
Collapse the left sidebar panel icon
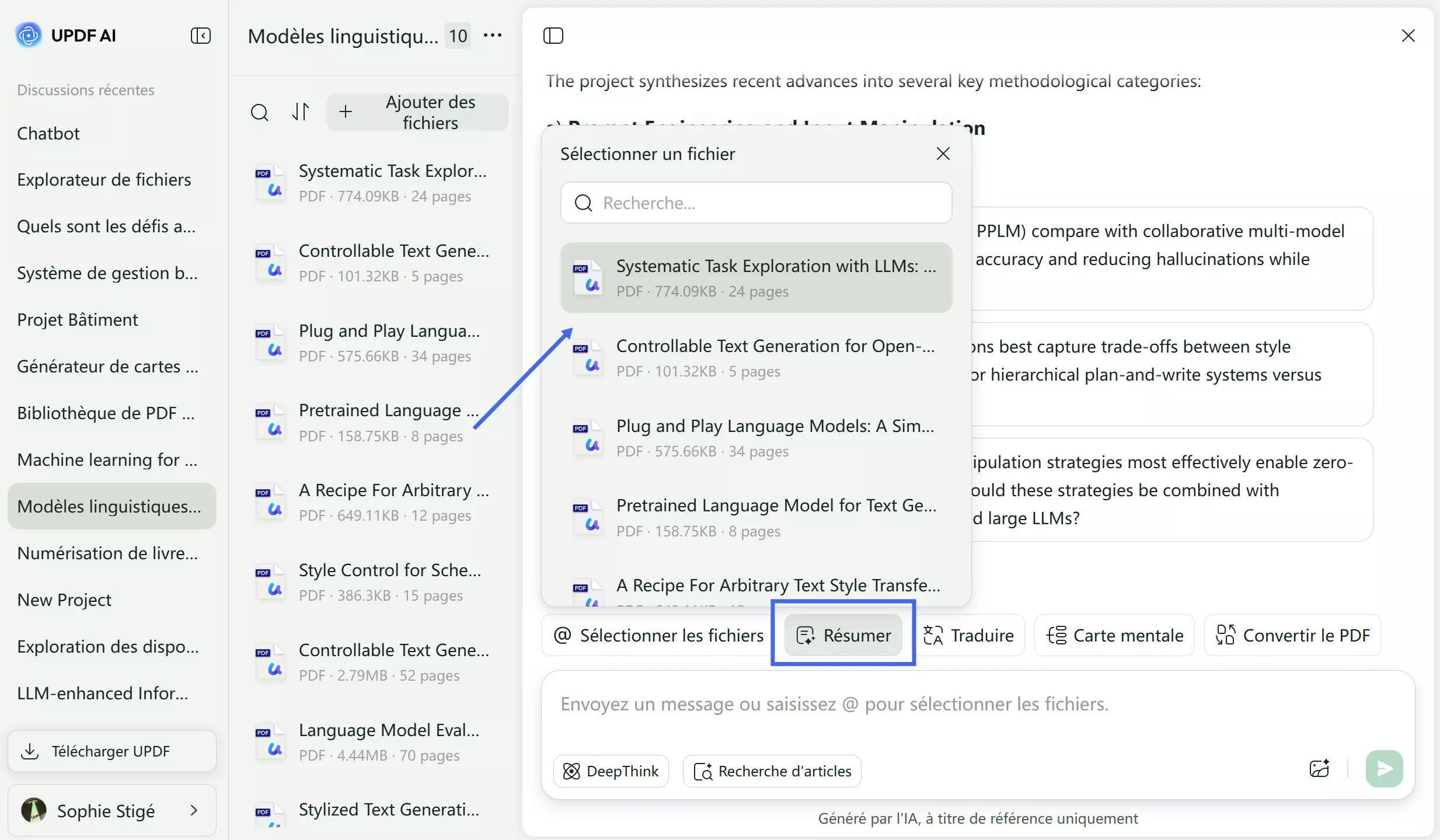(200, 36)
